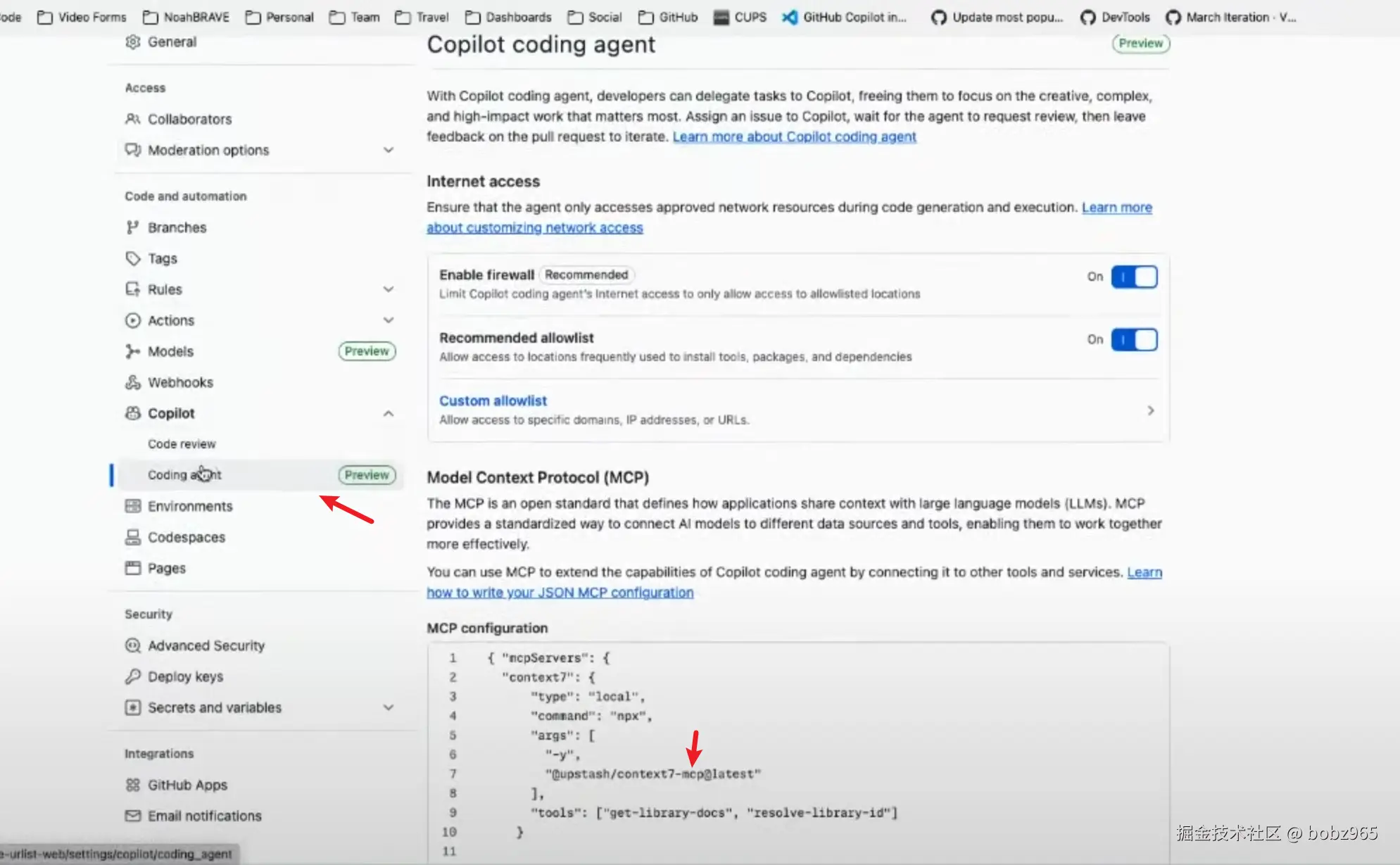The width and height of the screenshot is (1400, 865).
Task: Open the Code review menu item
Action: click(182, 444)
